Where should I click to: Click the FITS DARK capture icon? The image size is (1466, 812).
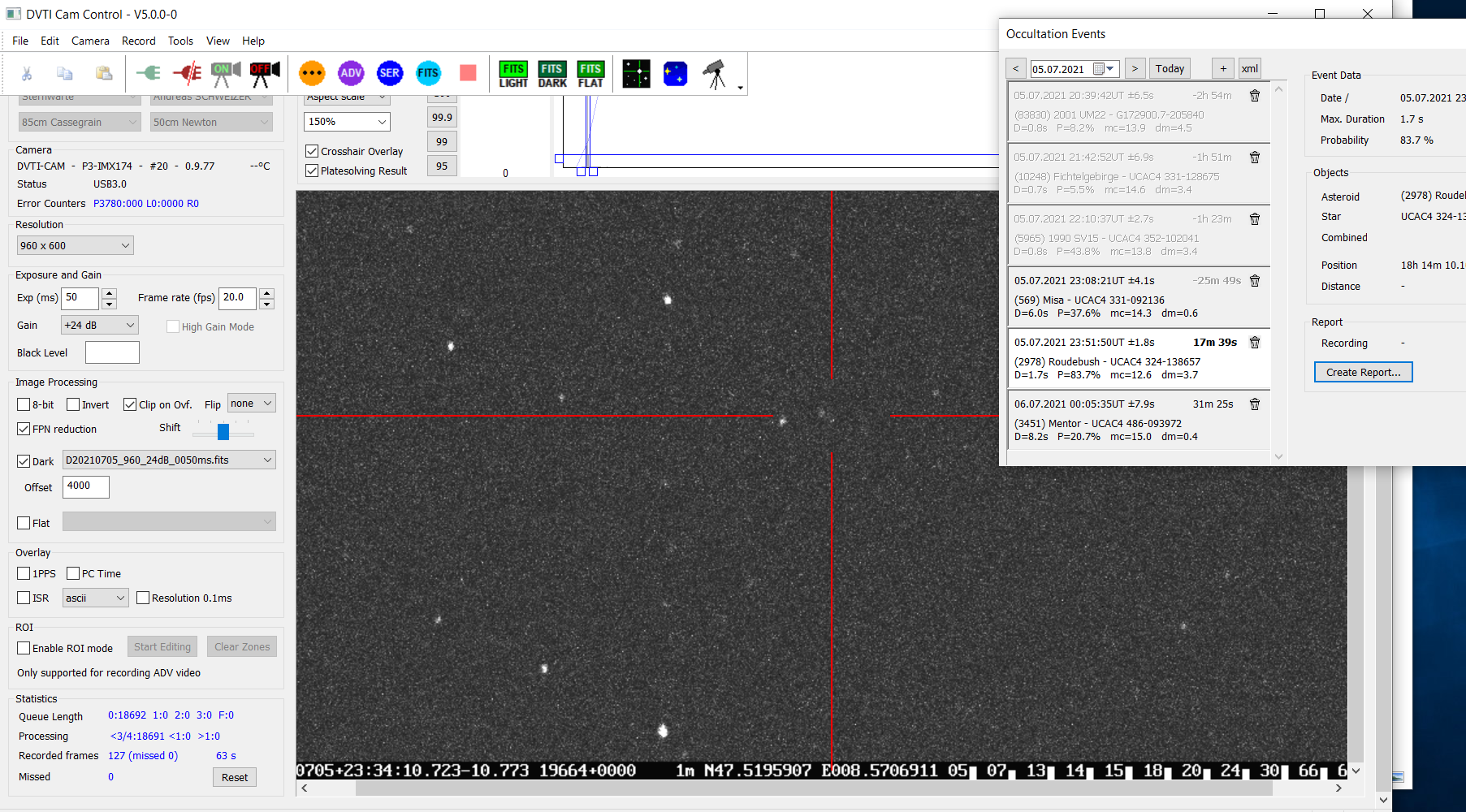(552, 74)
